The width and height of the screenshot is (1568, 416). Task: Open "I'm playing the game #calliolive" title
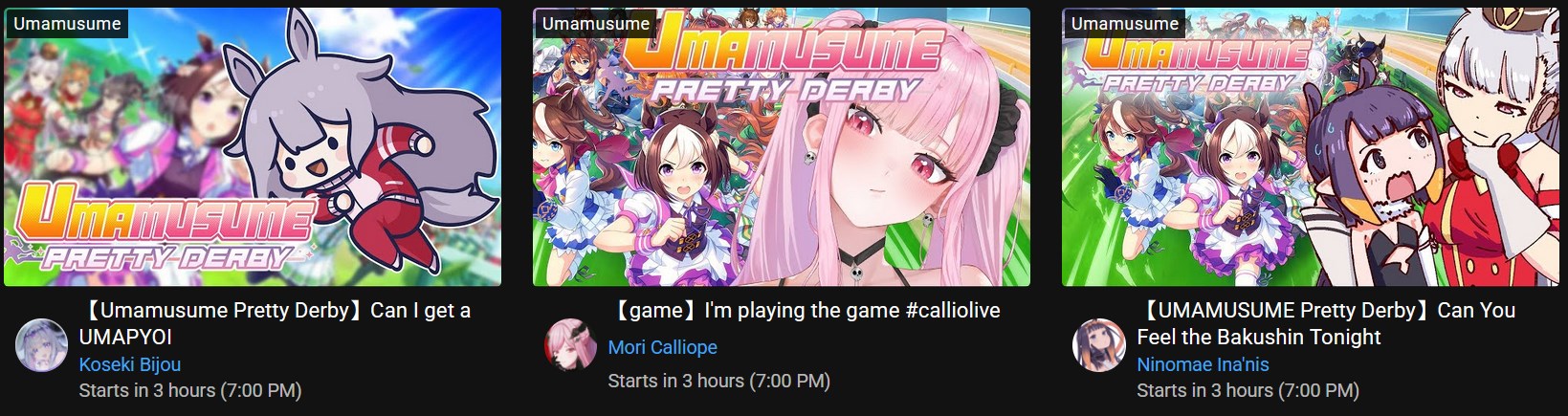(x=806, y=310)
